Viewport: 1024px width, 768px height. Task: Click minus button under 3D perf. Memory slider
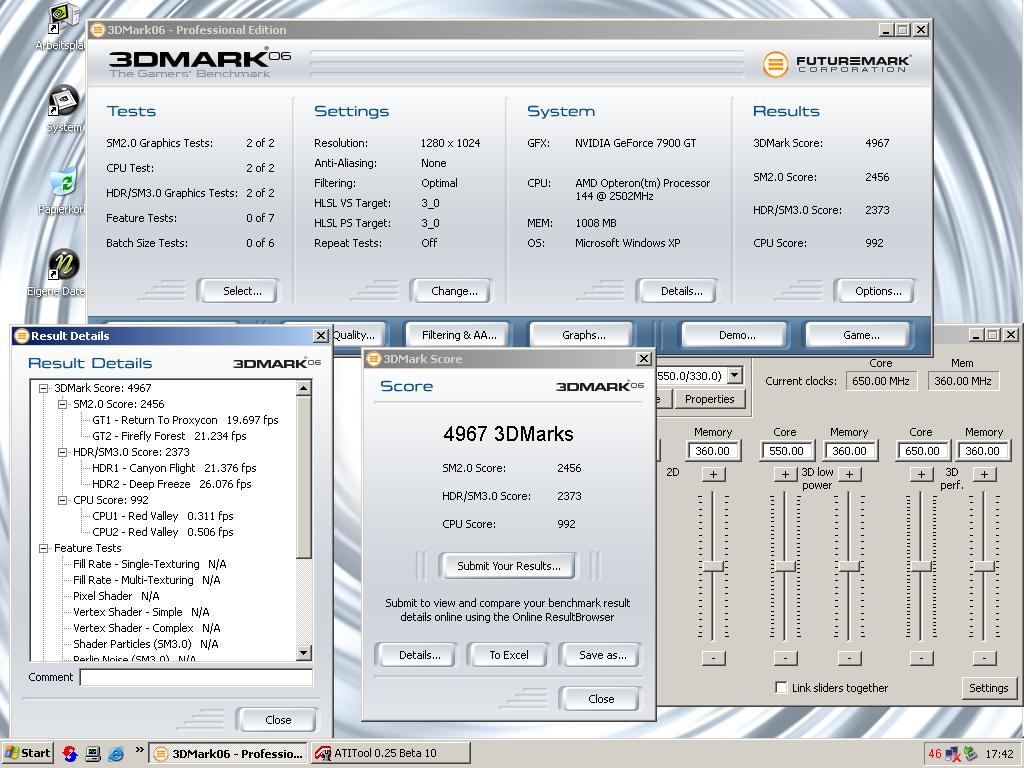click(984, 658)
